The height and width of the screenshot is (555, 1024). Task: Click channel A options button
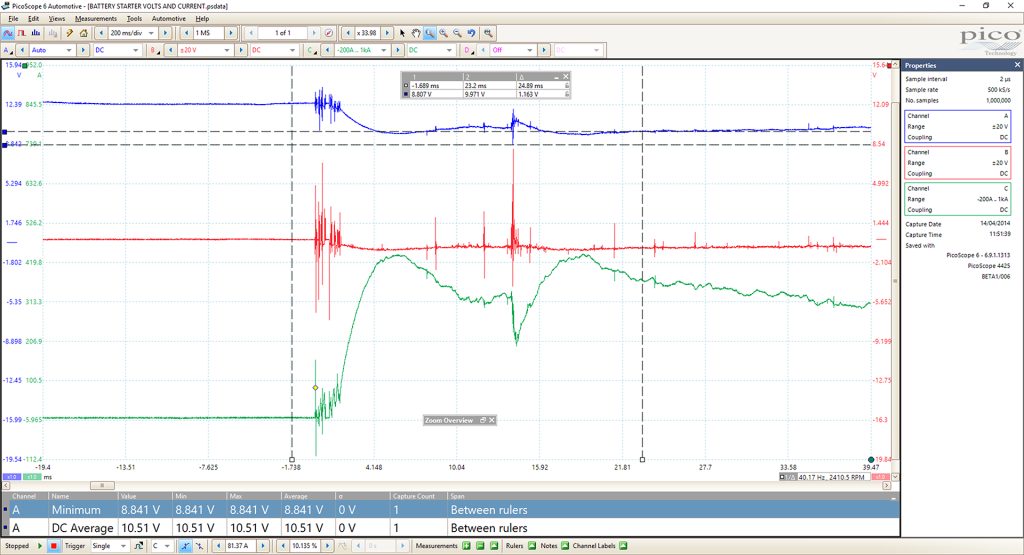pyautogui.click(x=7, y=50)
